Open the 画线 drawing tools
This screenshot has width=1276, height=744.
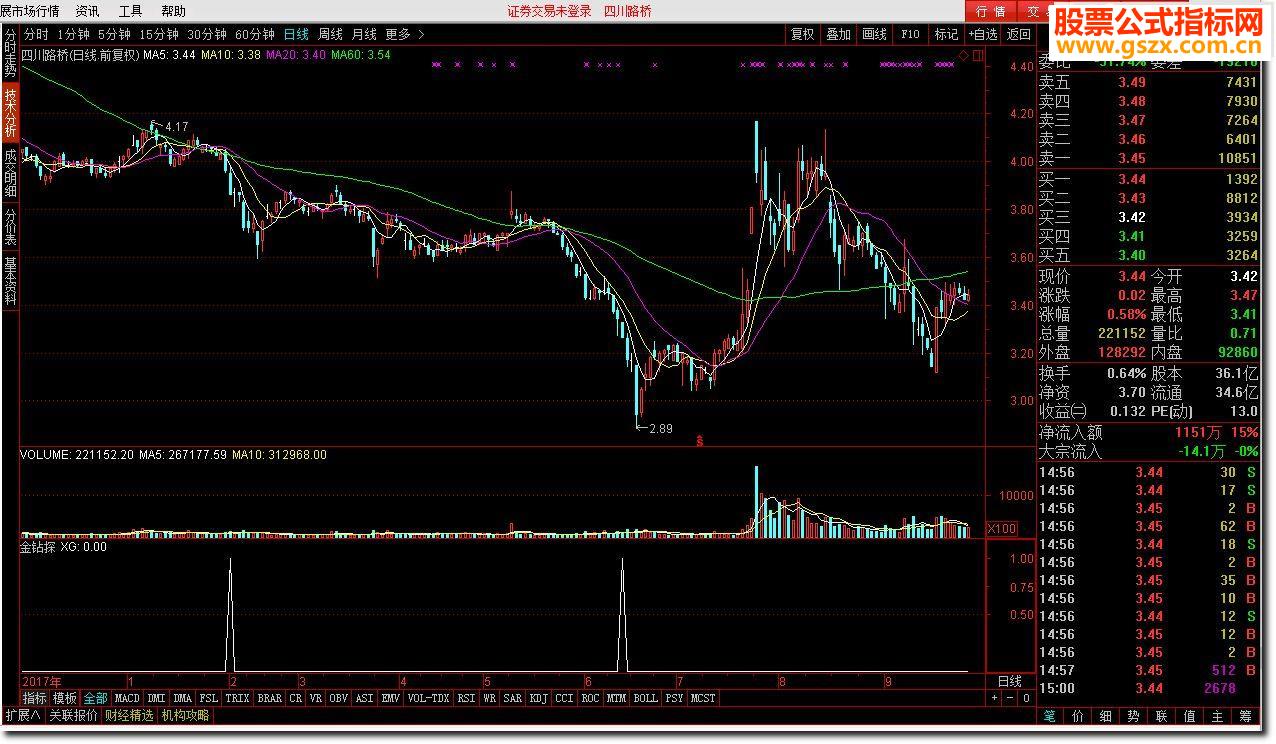pyautogui.click(x=874, y=34)
